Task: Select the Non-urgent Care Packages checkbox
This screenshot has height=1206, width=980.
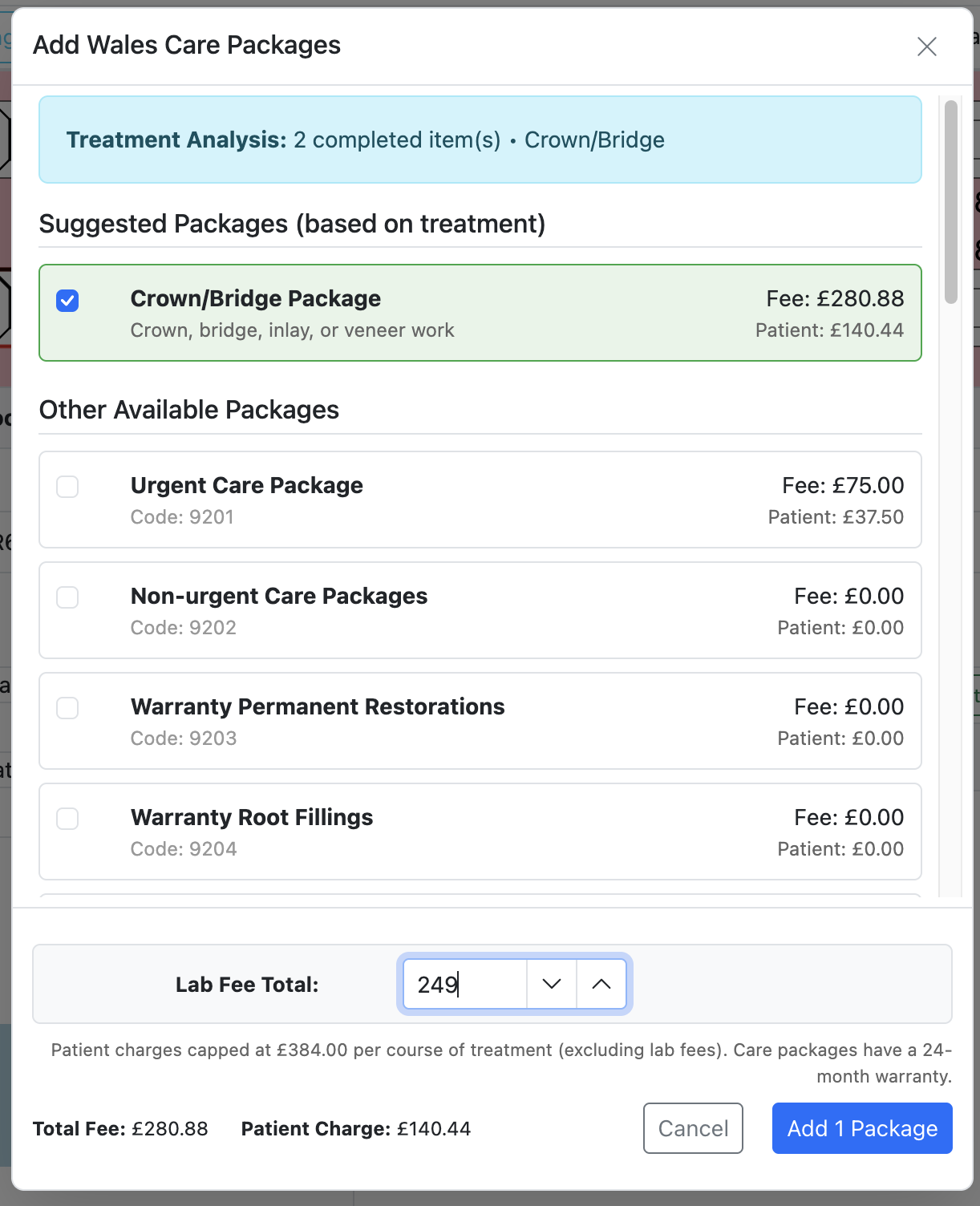Action: pyautogui.click(x=67, y=597)
